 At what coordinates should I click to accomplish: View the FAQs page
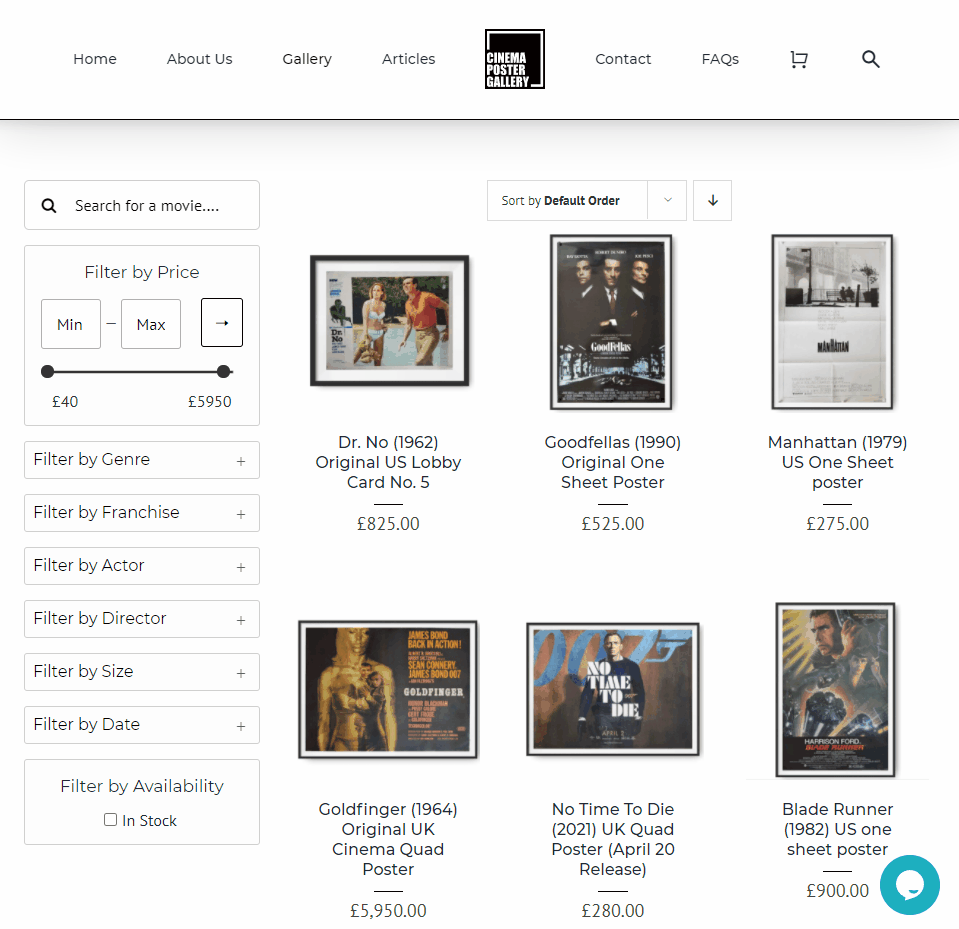click(720, 59)
